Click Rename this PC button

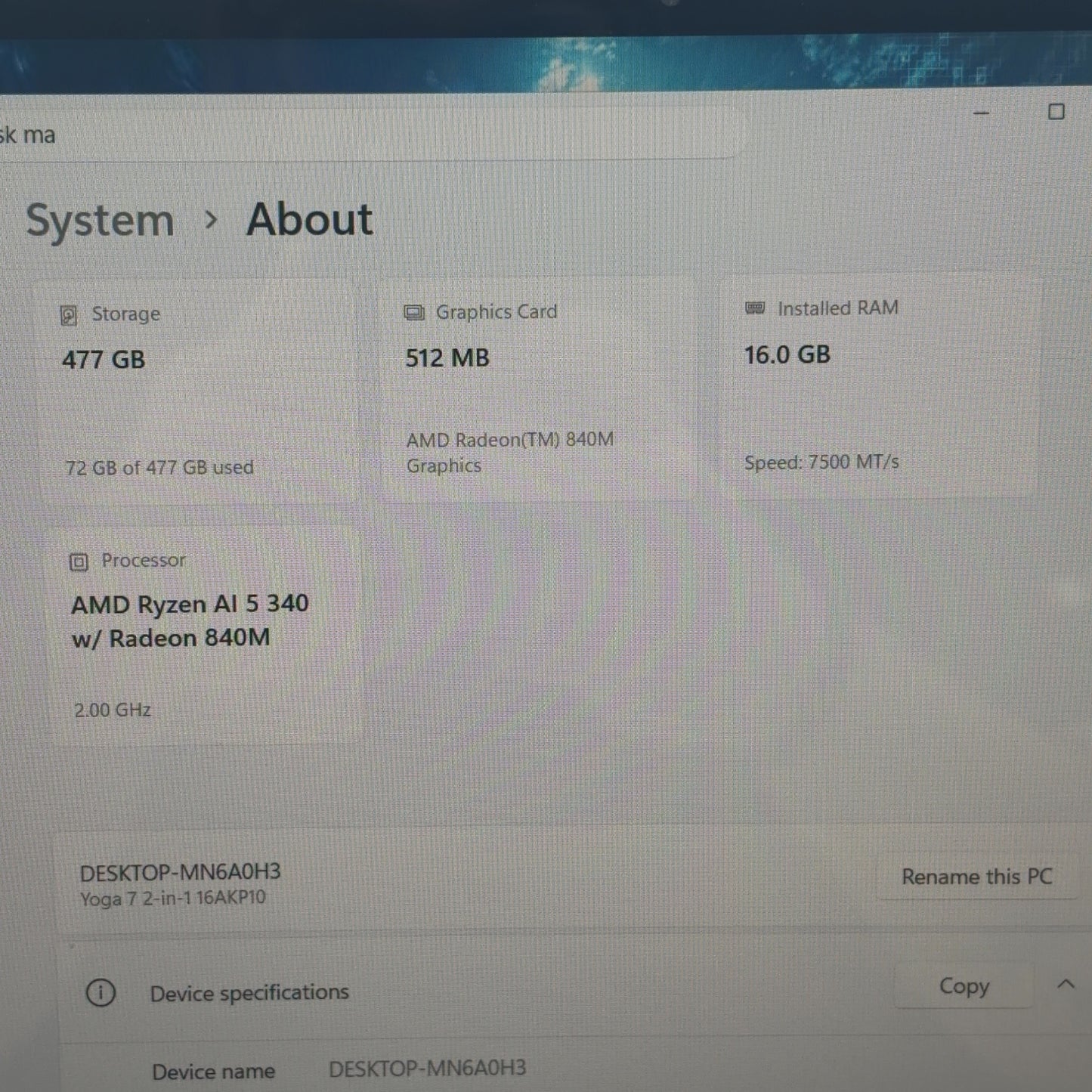pyautogui.click(x=976, y=877)
